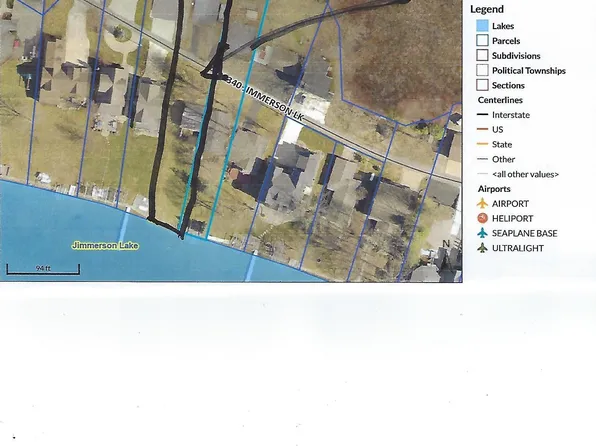Click the 94 ft scale bar
Screen dimensions: 596x446
pos(43,269)
